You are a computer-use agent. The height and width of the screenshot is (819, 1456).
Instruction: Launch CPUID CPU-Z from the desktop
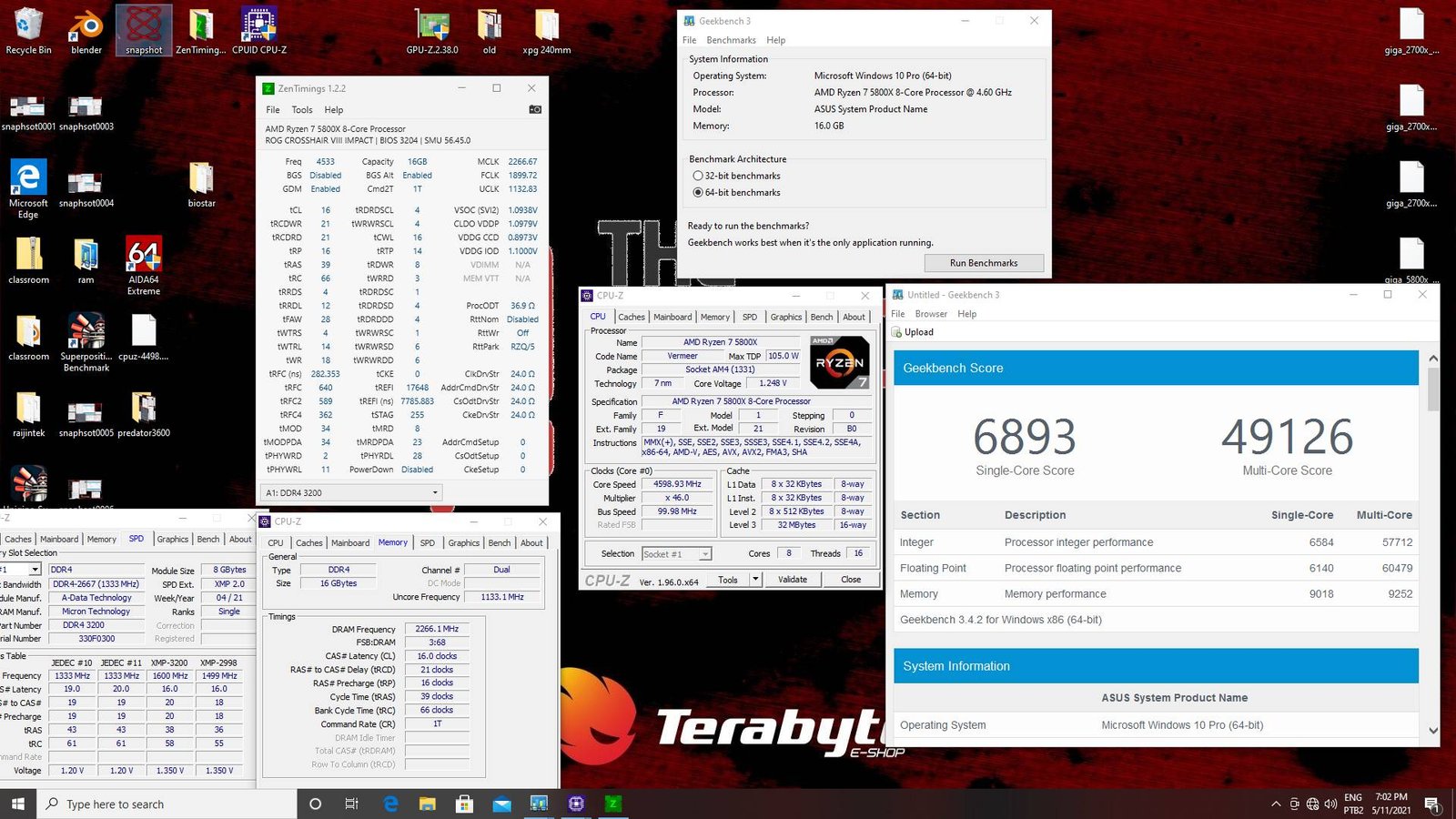coord(259,32)
